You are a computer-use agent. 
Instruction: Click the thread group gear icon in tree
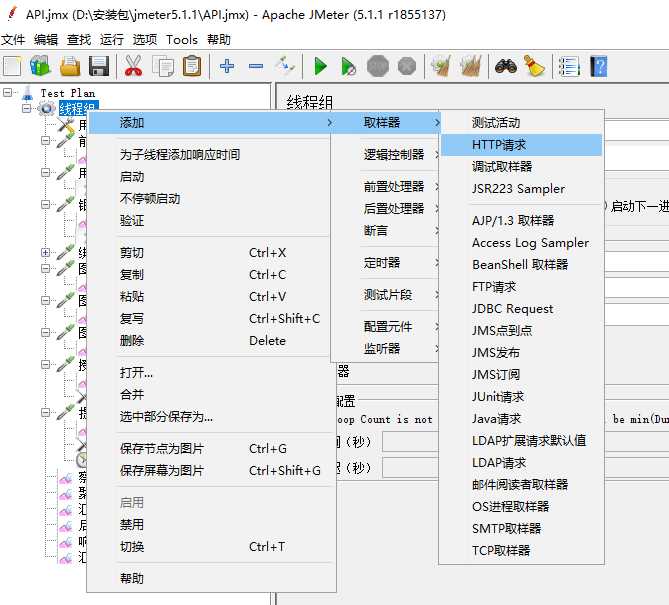pyautogui.click(x=47, y=108)
